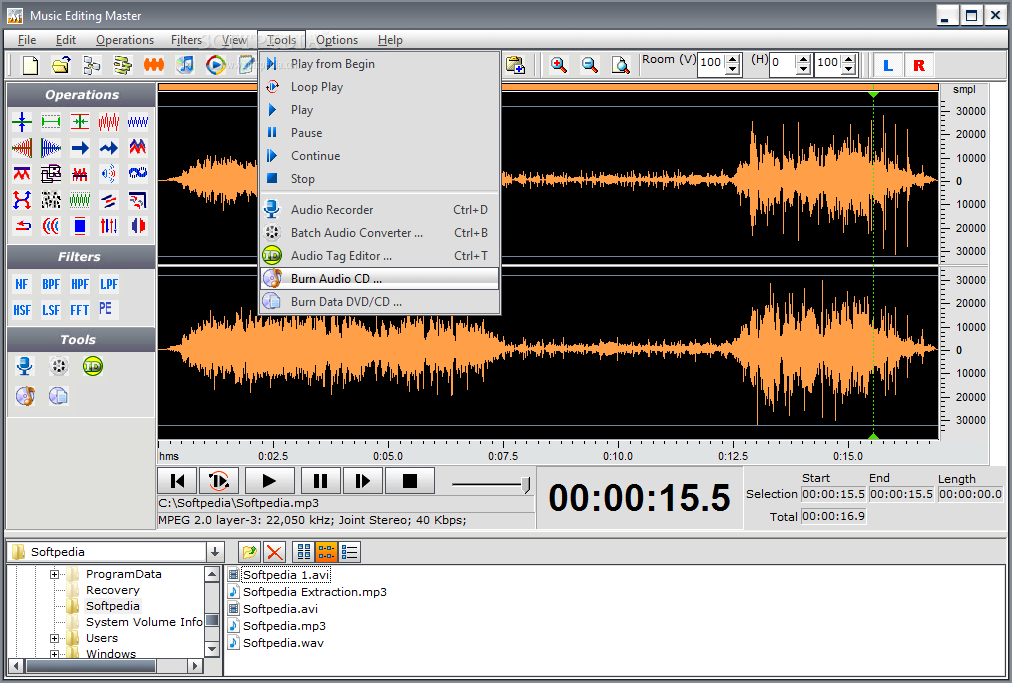Click the zoom-to-document magnifier icon
1012x683 pixels.
(620, 65)
